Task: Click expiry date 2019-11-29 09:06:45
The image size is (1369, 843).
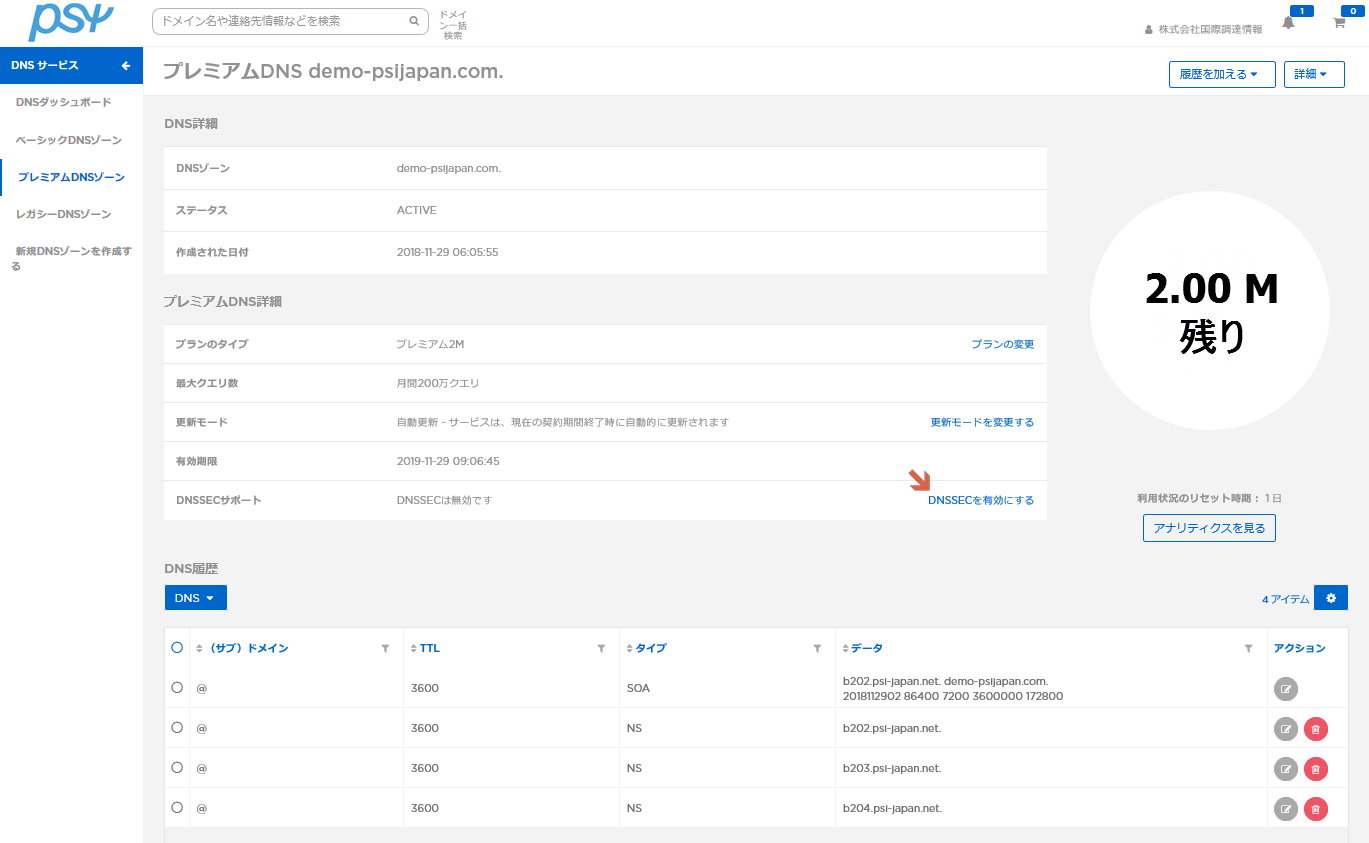Action: (448, 462)
